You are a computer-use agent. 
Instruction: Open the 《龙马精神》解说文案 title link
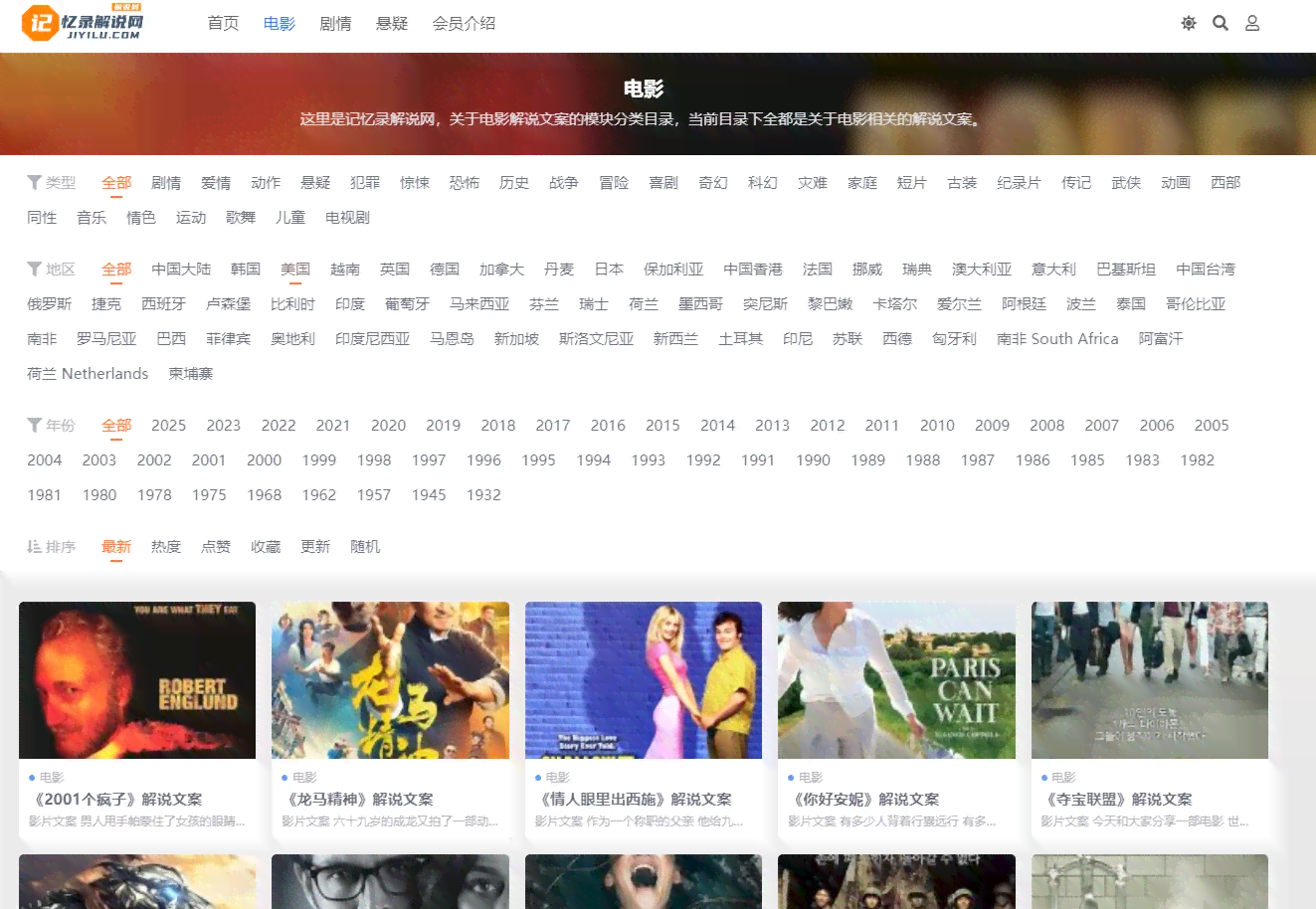tap(358, 800)
